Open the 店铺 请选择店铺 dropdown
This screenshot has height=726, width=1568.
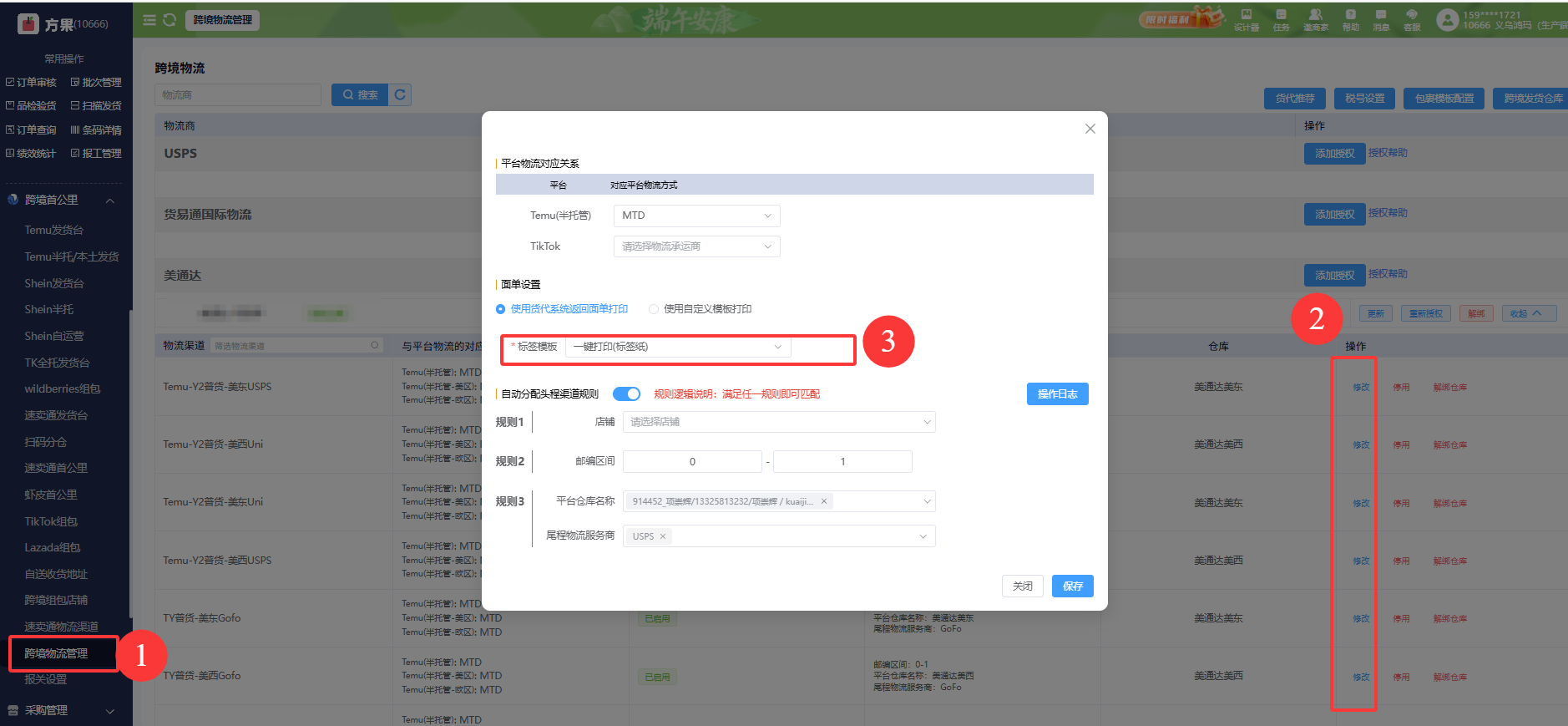click(779, 422)
